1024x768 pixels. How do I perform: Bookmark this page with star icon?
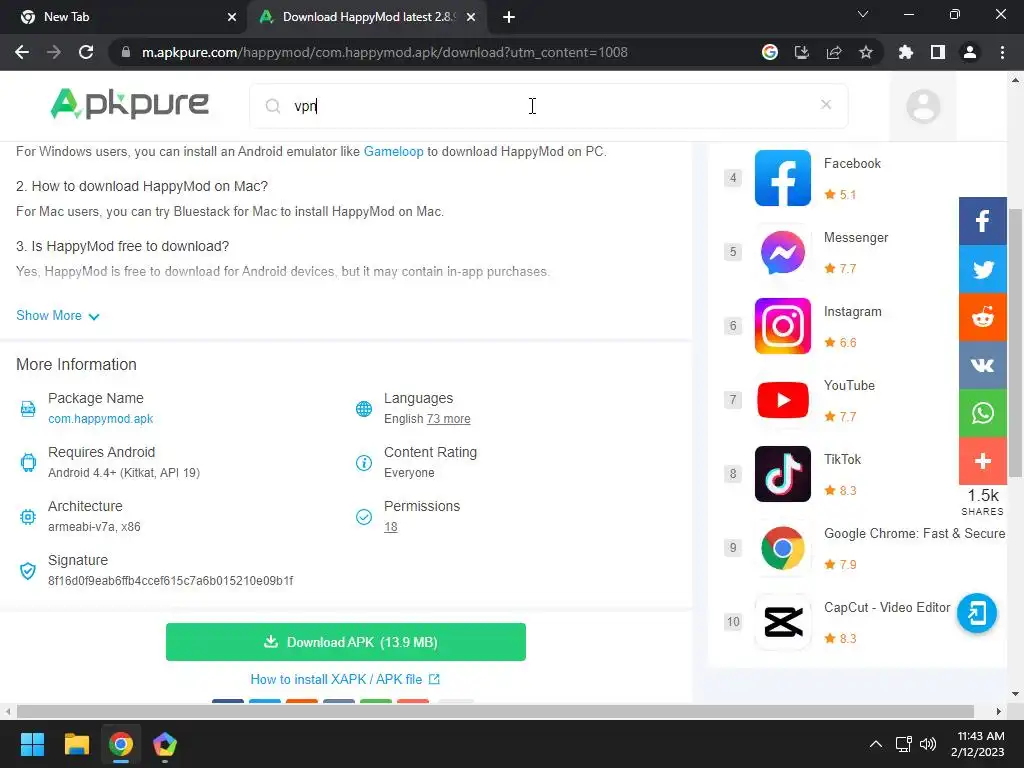tap(865, 52)
